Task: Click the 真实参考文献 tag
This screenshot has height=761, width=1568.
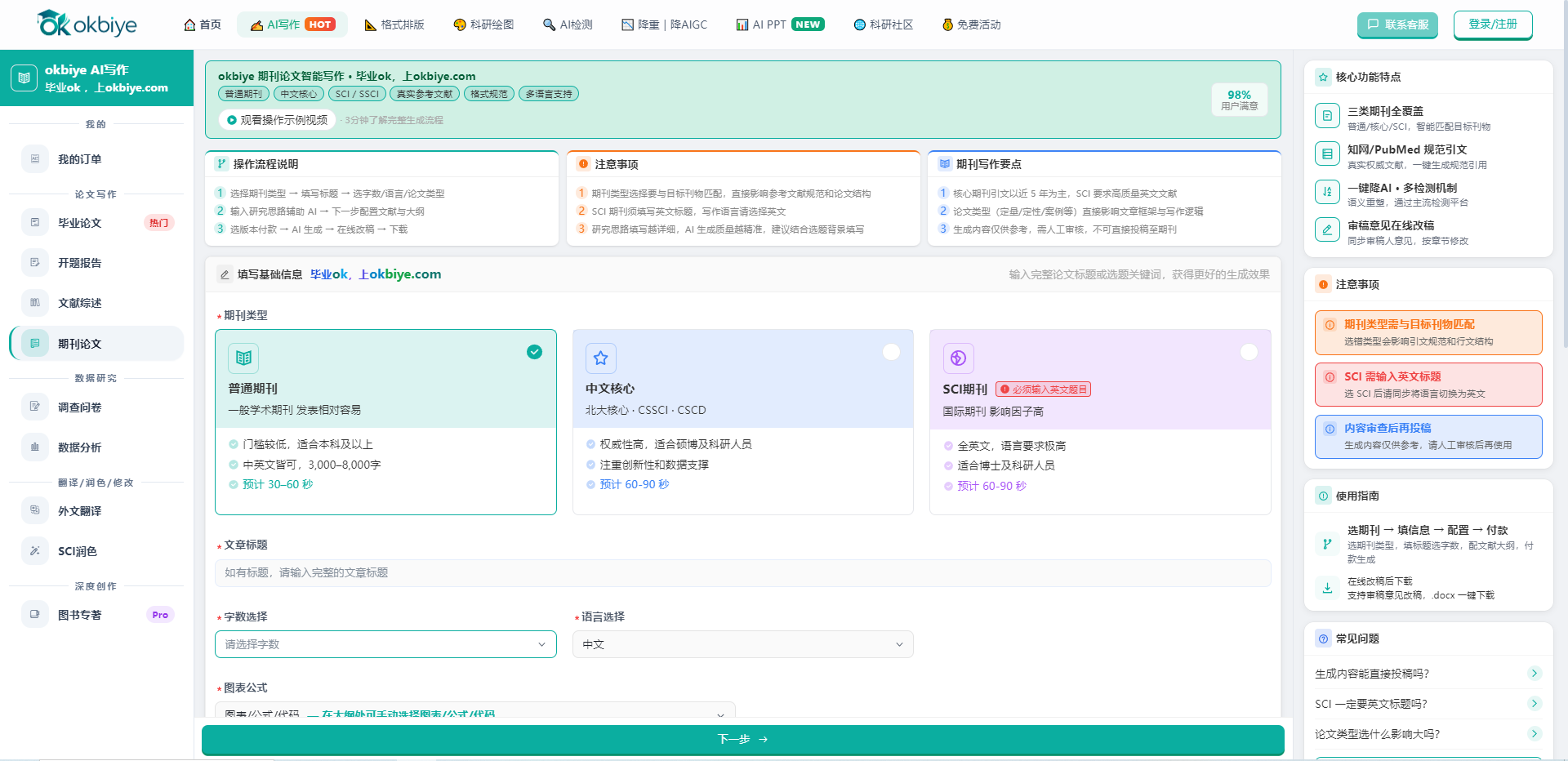Action: coord(425,94)
